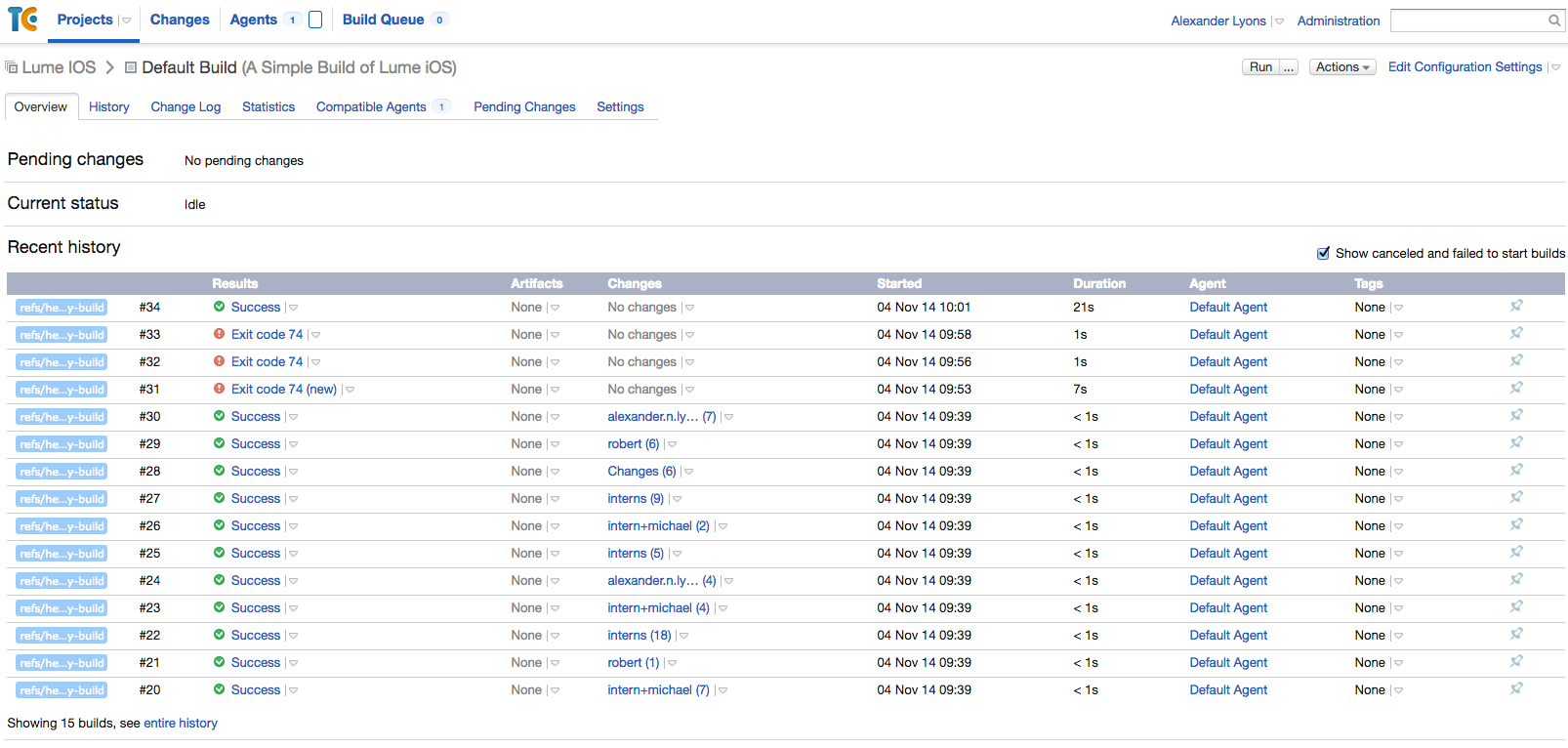Switch to the Compatible Agents tab
1568x748 pixels.
pyautogui.click(x=371, y=107)
